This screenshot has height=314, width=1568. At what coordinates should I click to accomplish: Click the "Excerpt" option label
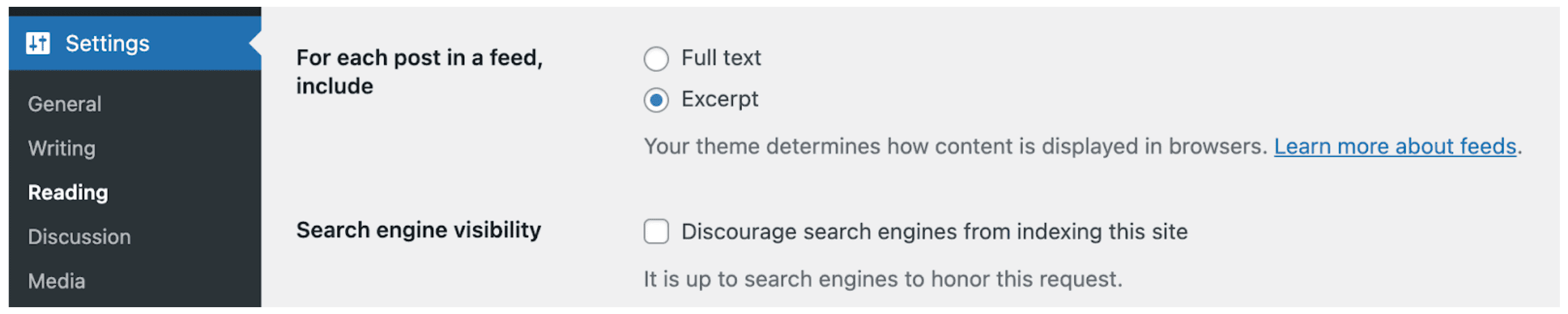(x=720, y=99)
